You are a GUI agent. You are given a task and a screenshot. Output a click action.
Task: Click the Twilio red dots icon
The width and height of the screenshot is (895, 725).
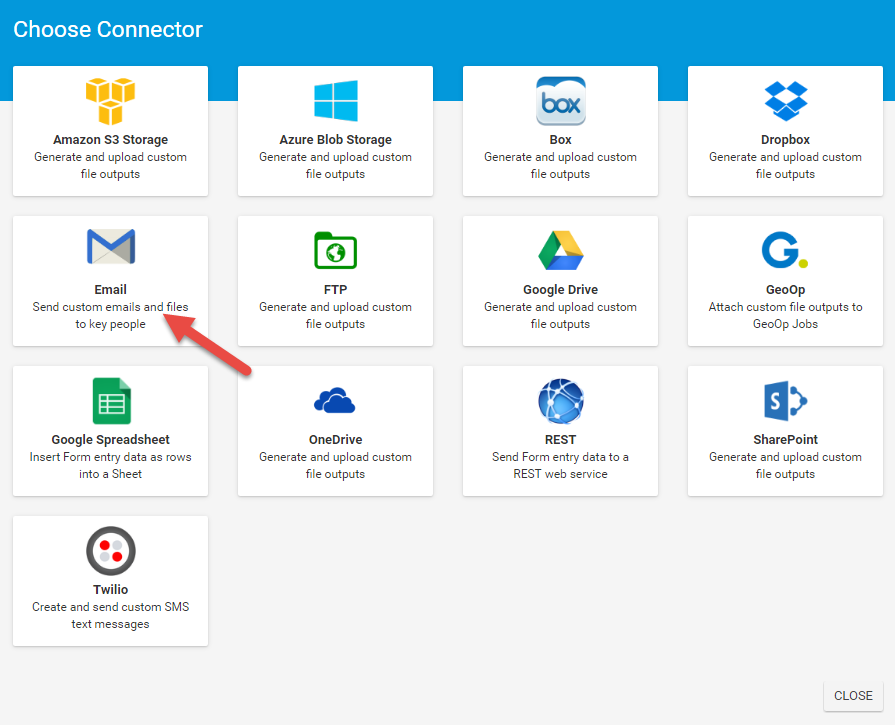pyautogui.click(x=111, y=551)
